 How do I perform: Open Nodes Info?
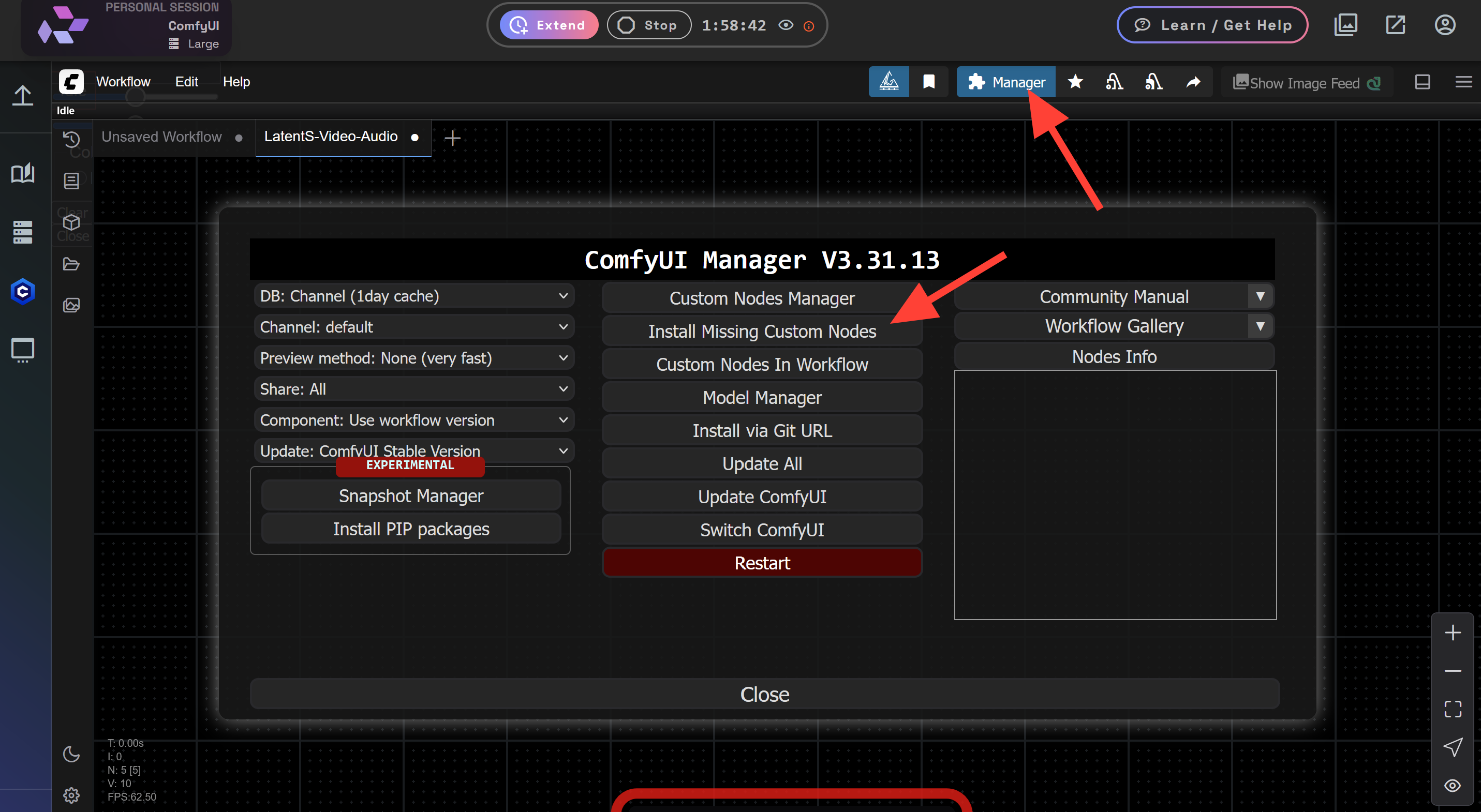pos(1114,356)
